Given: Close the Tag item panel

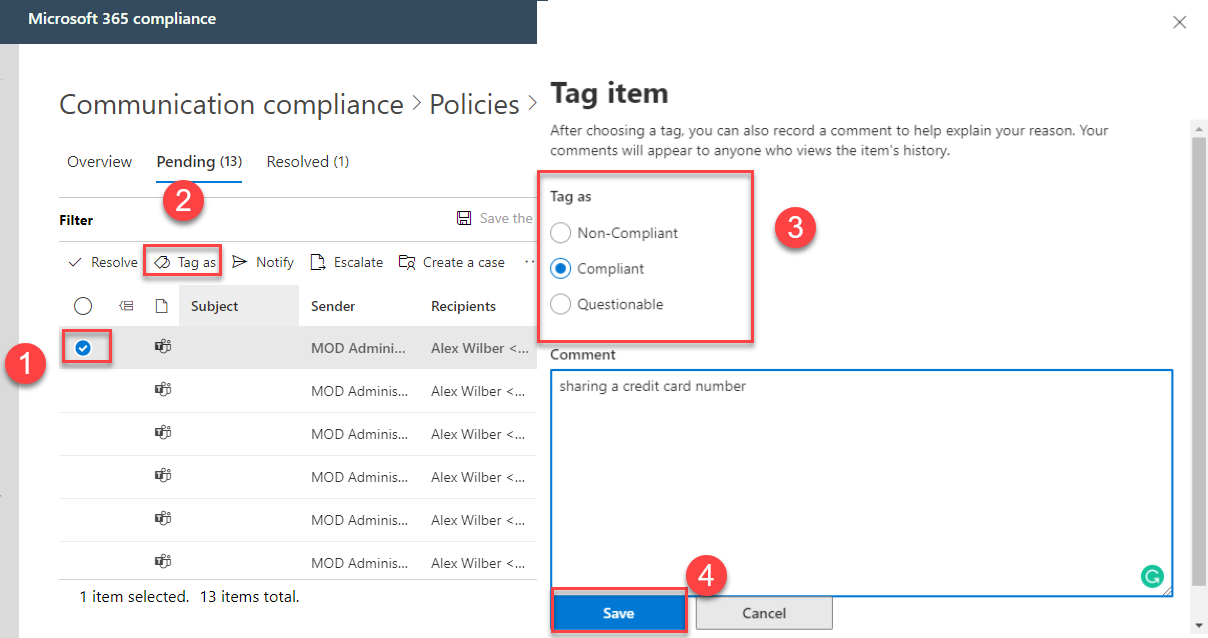Looking at the screenshot, I should pyautogui.click(x=1180, y=22).
